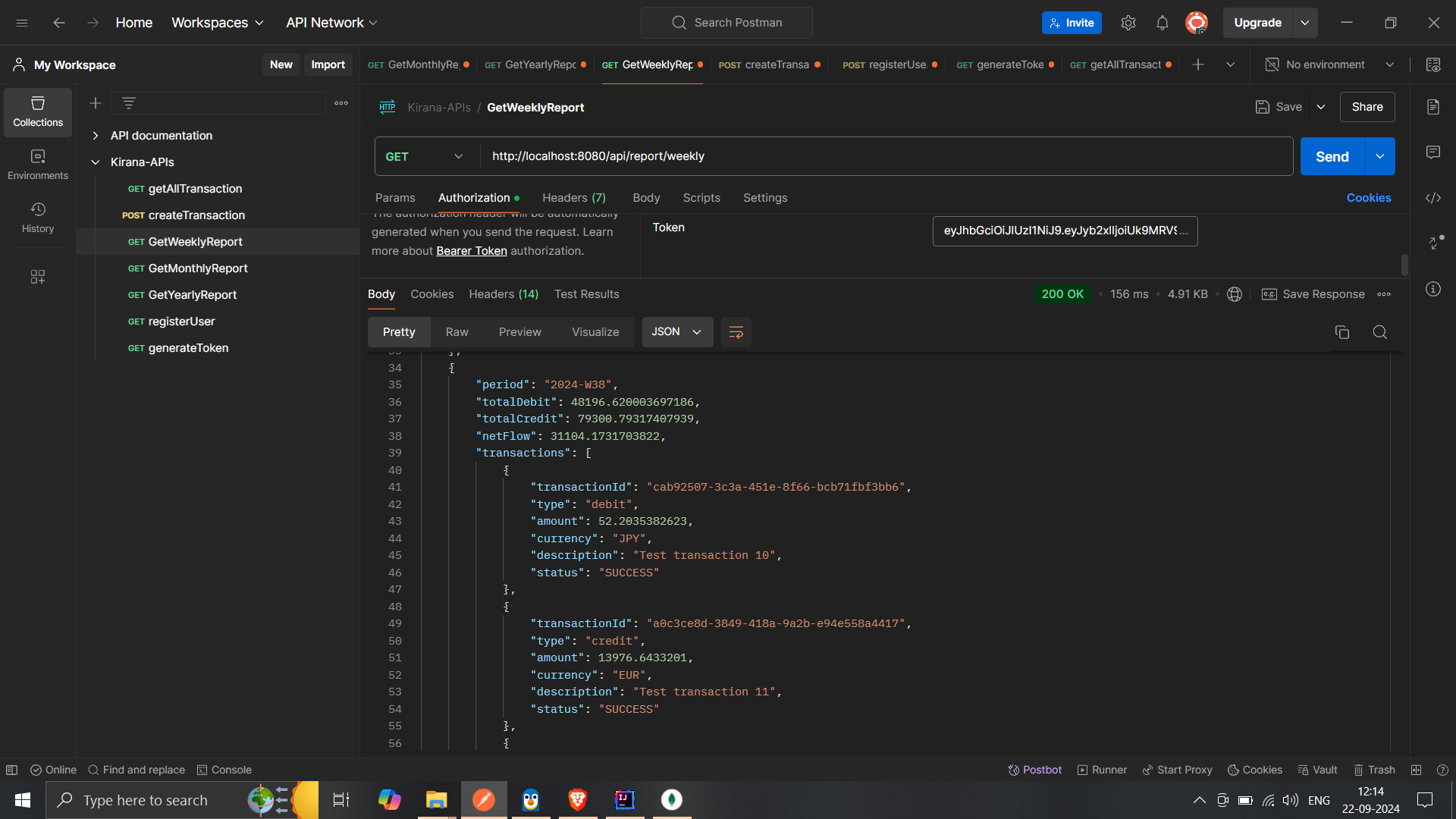Switch to the Headers (7) request tab

pos(573,198)
